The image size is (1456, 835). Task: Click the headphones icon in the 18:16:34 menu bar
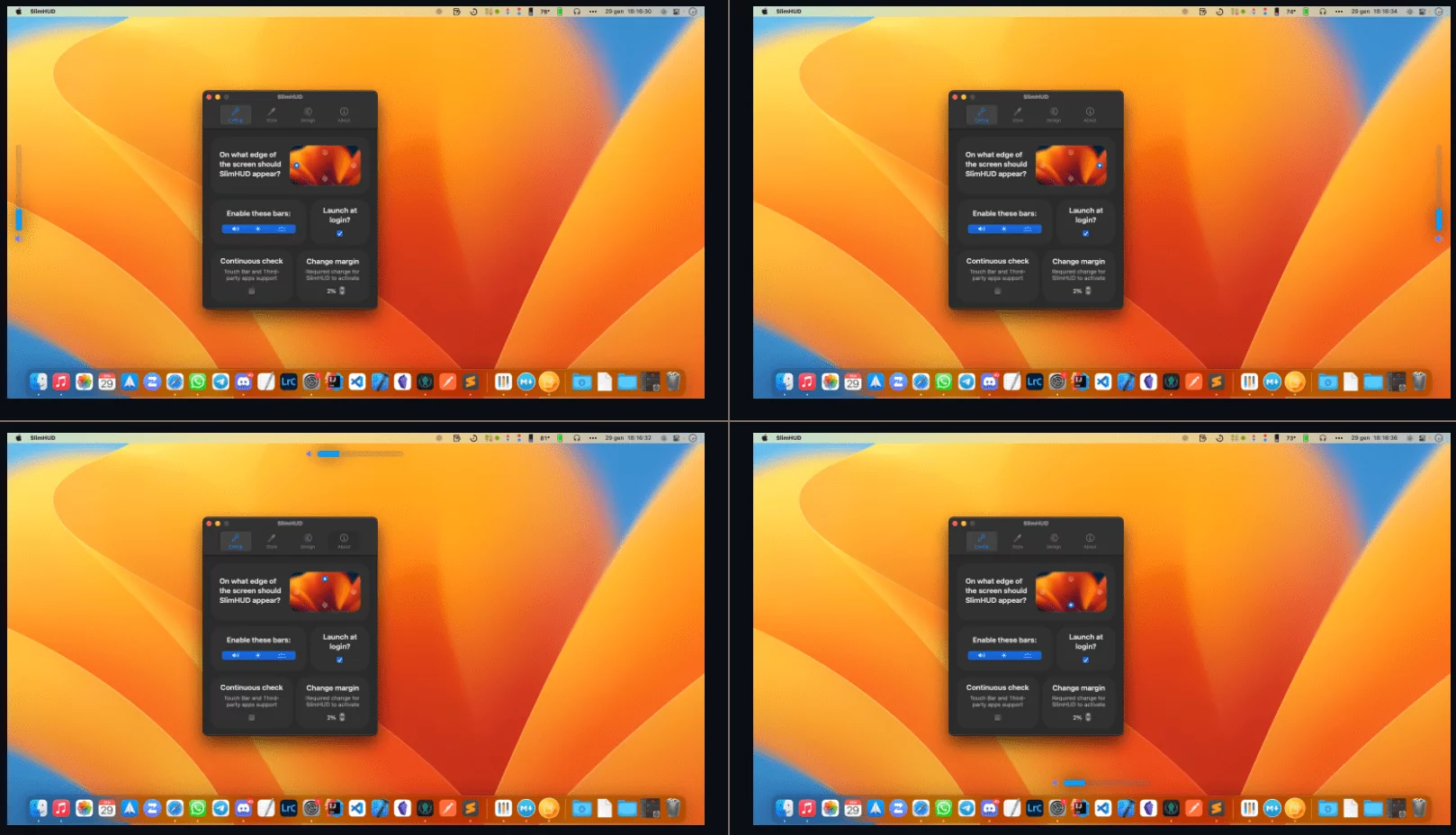1323,12
